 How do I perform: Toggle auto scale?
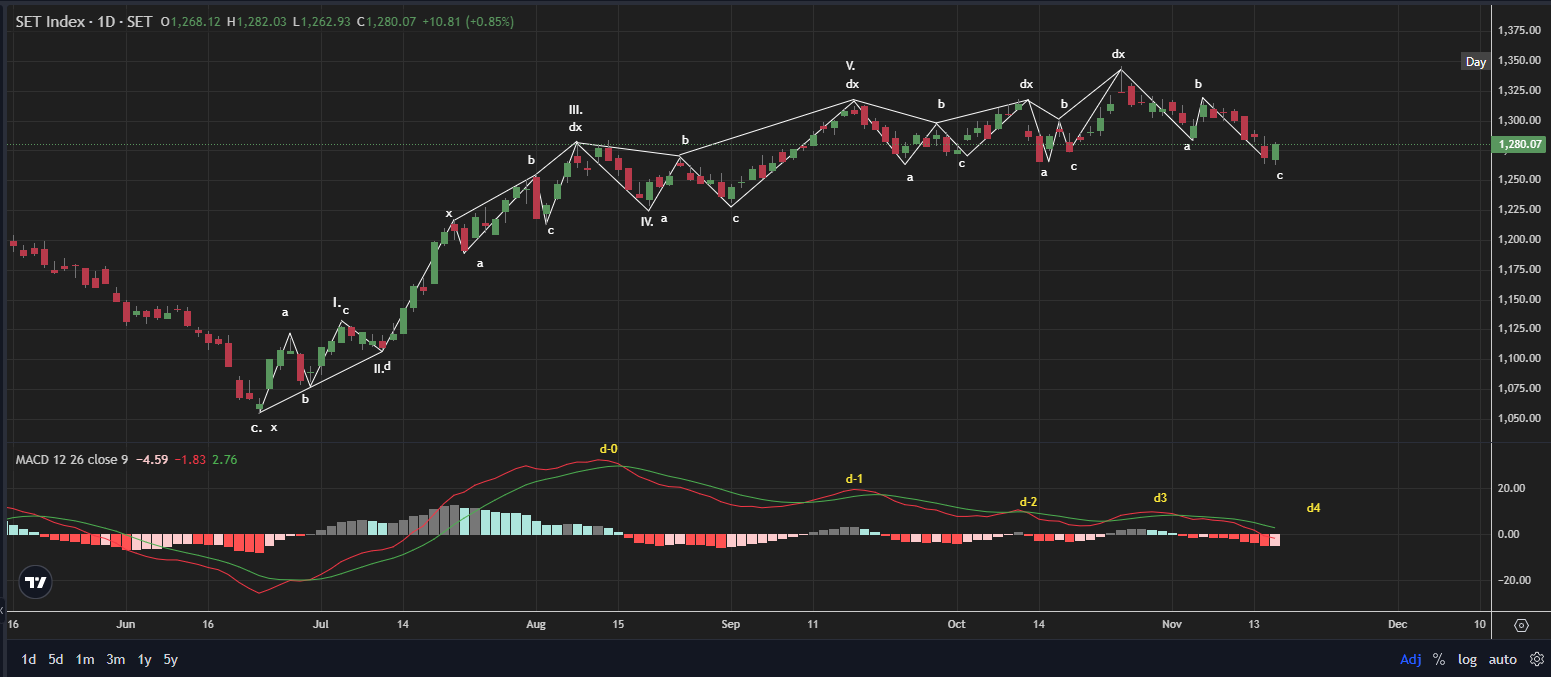click(x=1502, y=659)
